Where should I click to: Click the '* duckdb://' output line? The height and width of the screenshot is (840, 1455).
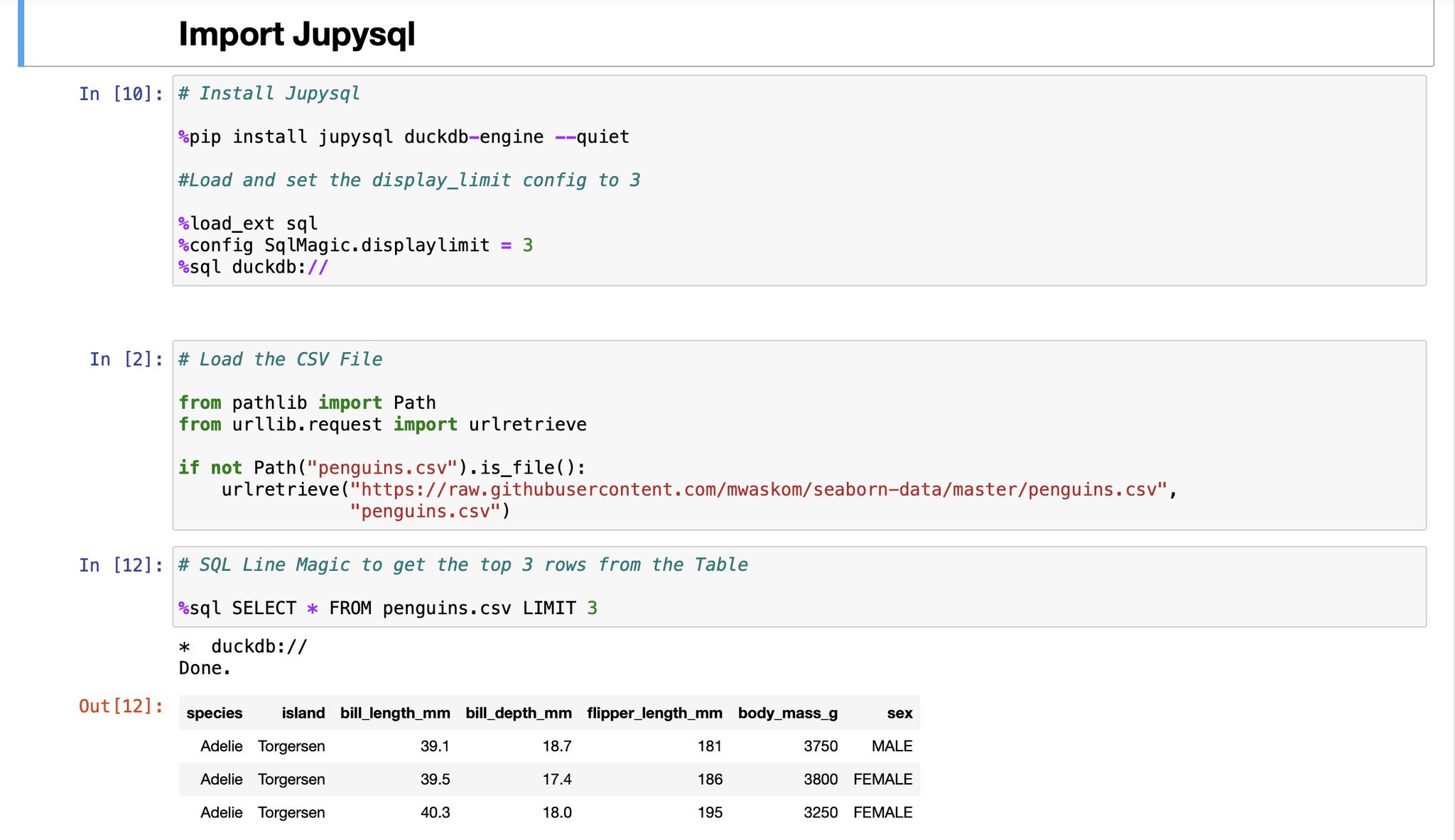coord(243,646)
